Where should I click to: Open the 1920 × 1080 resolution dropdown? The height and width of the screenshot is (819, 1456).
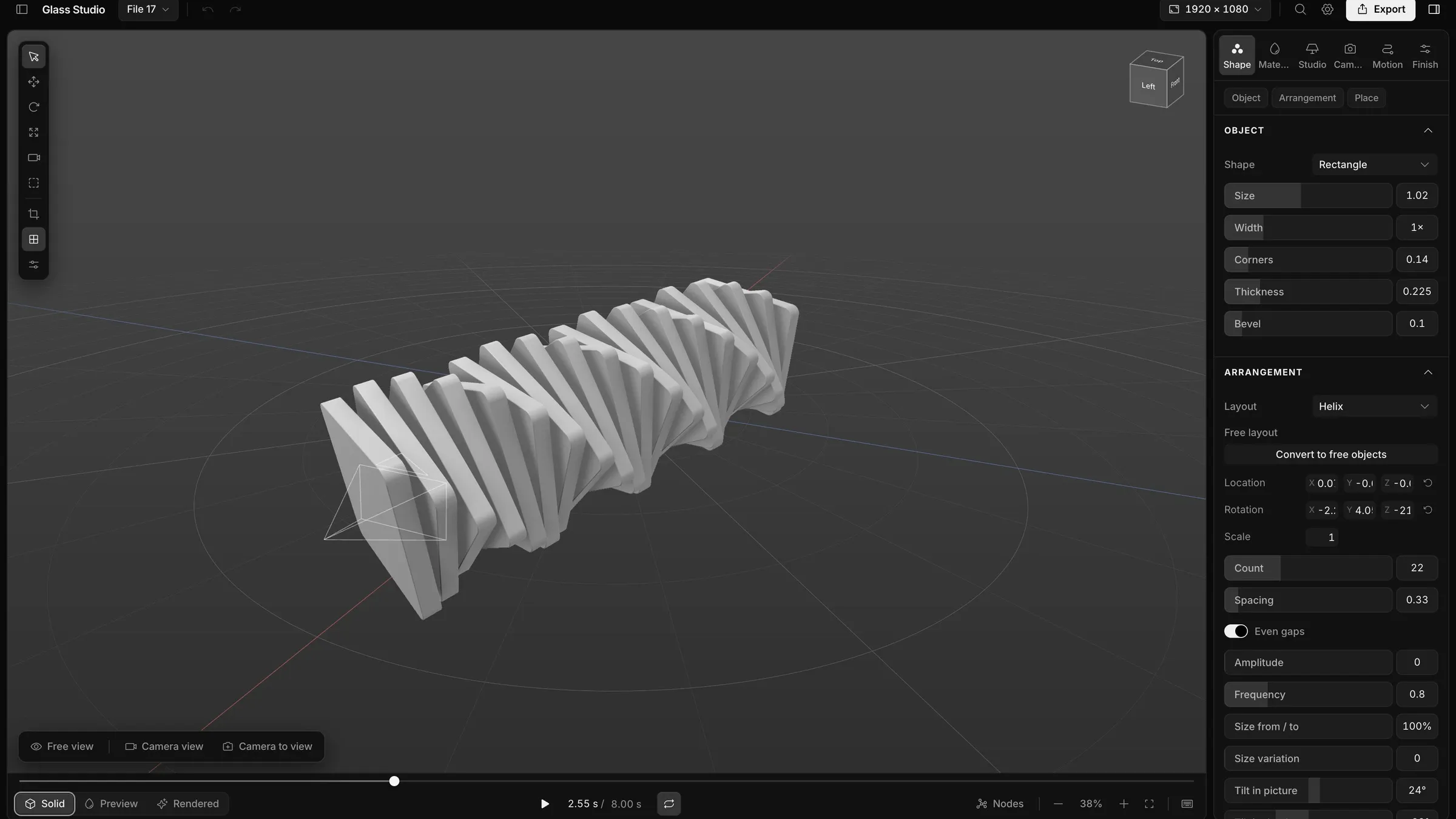pyautogui.click(x=1215, y=9)
